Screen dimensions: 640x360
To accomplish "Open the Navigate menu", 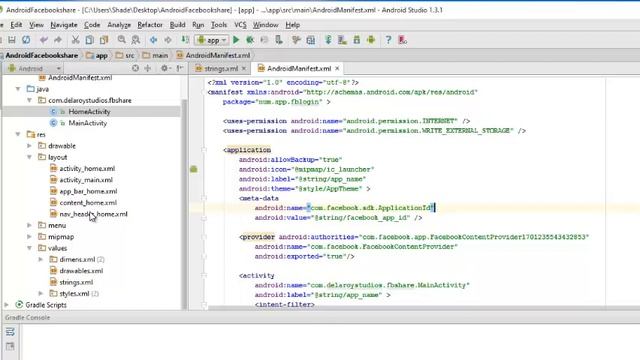I will (x=64, y=25).
